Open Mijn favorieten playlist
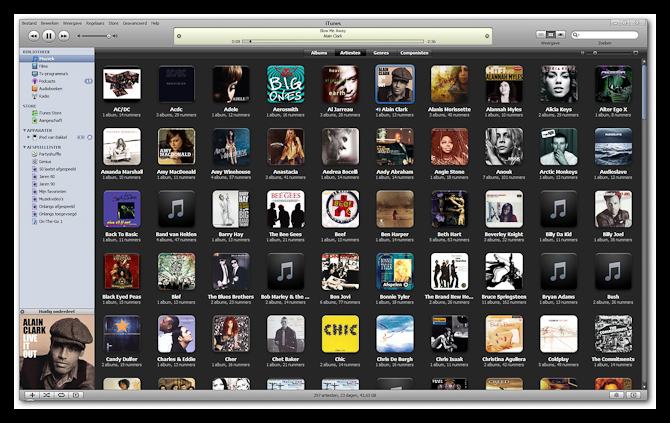 pyautogui.click(x=57, y=191)
